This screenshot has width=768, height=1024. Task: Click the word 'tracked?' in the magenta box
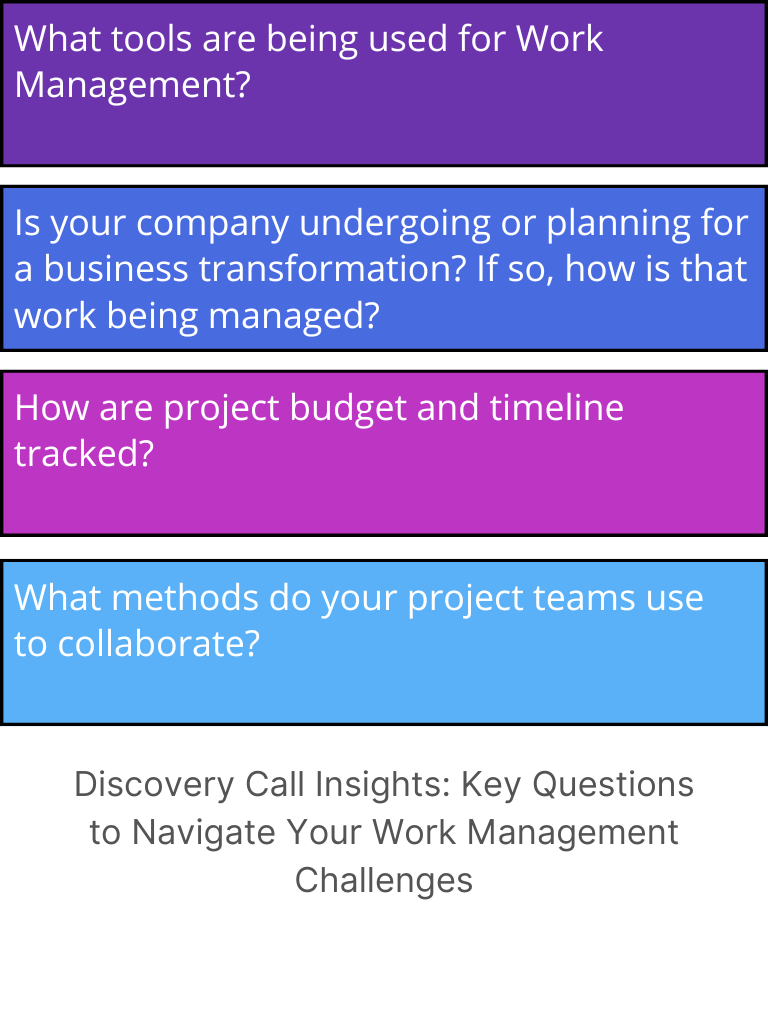(84, 454)
